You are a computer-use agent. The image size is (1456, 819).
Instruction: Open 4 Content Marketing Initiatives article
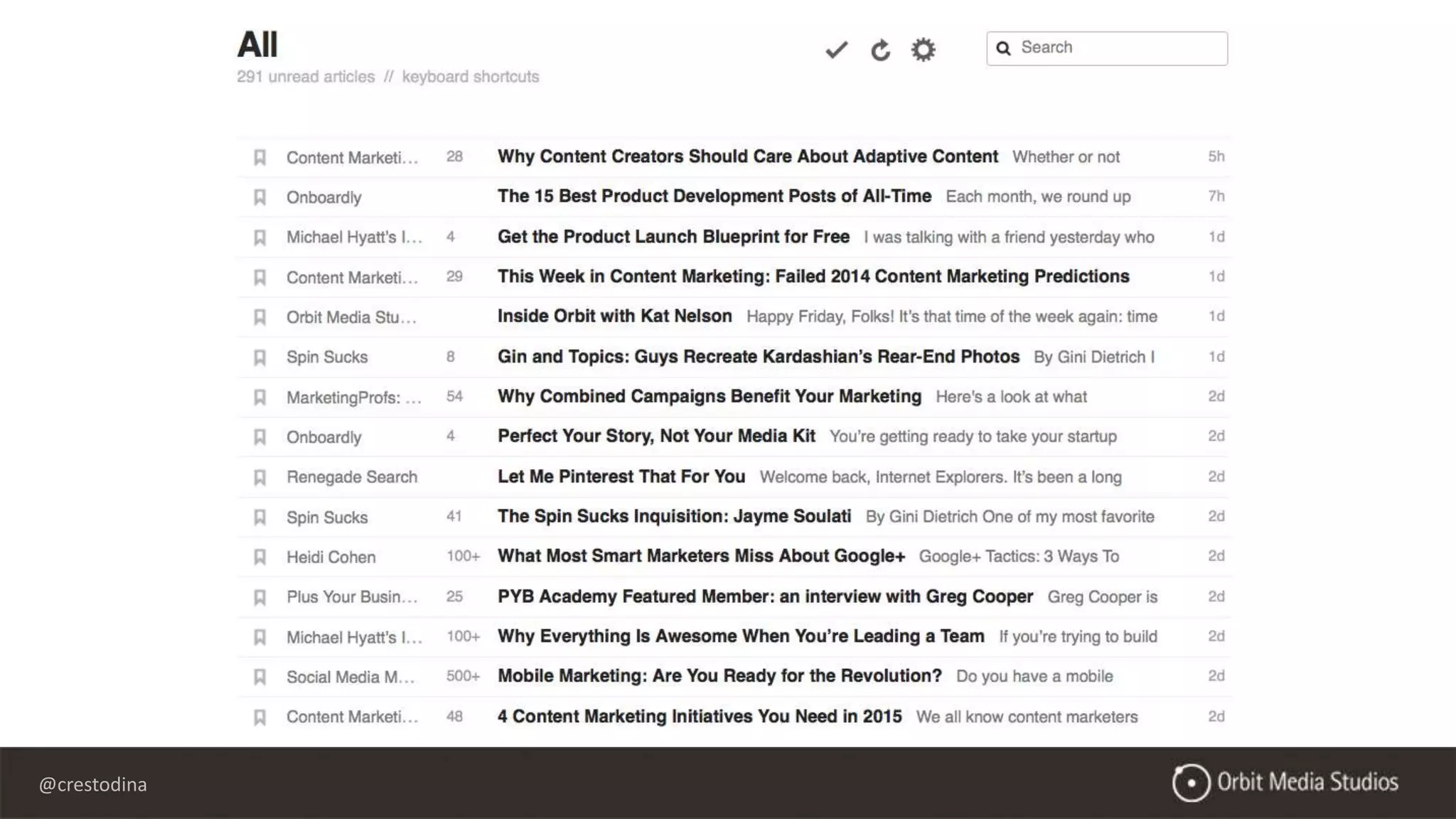coord(699,717)
